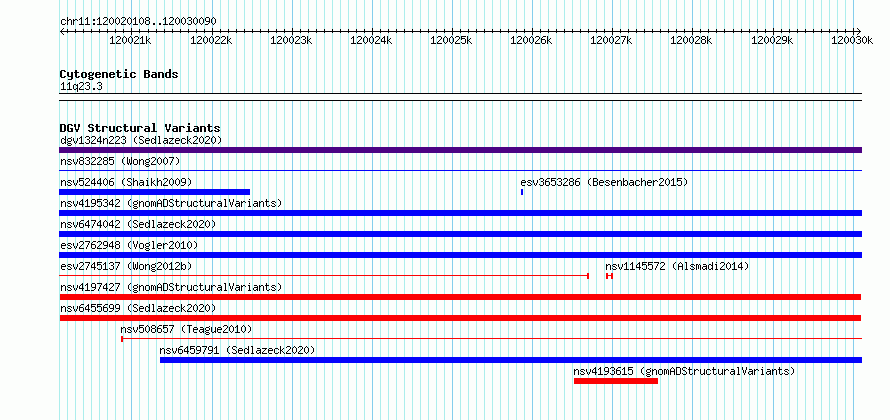Select the blue nsv524406 variant bar
The width and height of the screenshot is (890, 420).
[x=154, y=192]
